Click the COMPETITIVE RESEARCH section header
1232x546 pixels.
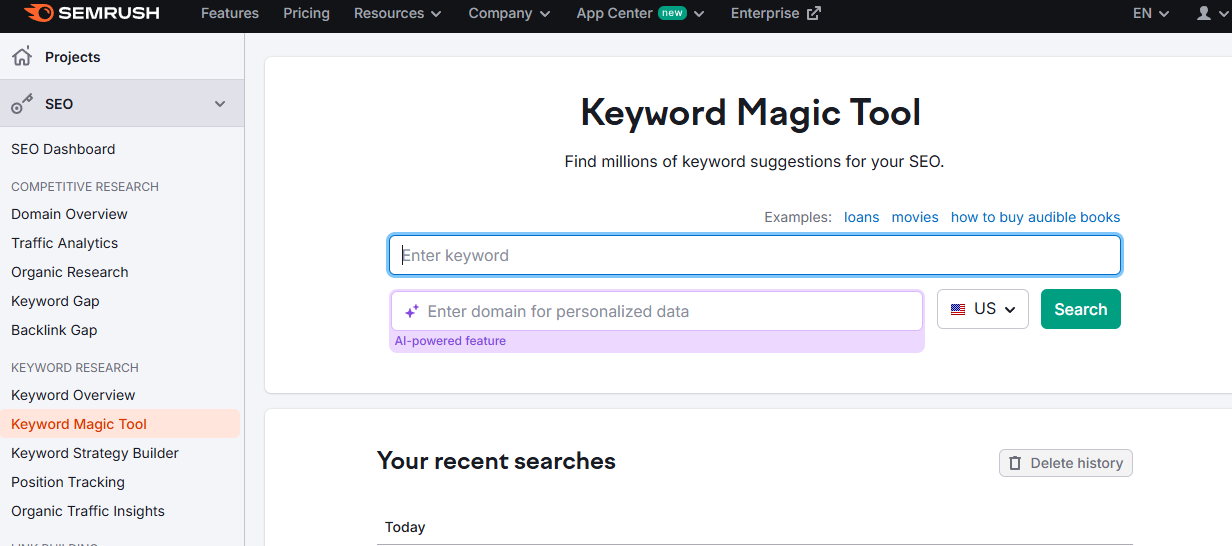pos(85,187)
